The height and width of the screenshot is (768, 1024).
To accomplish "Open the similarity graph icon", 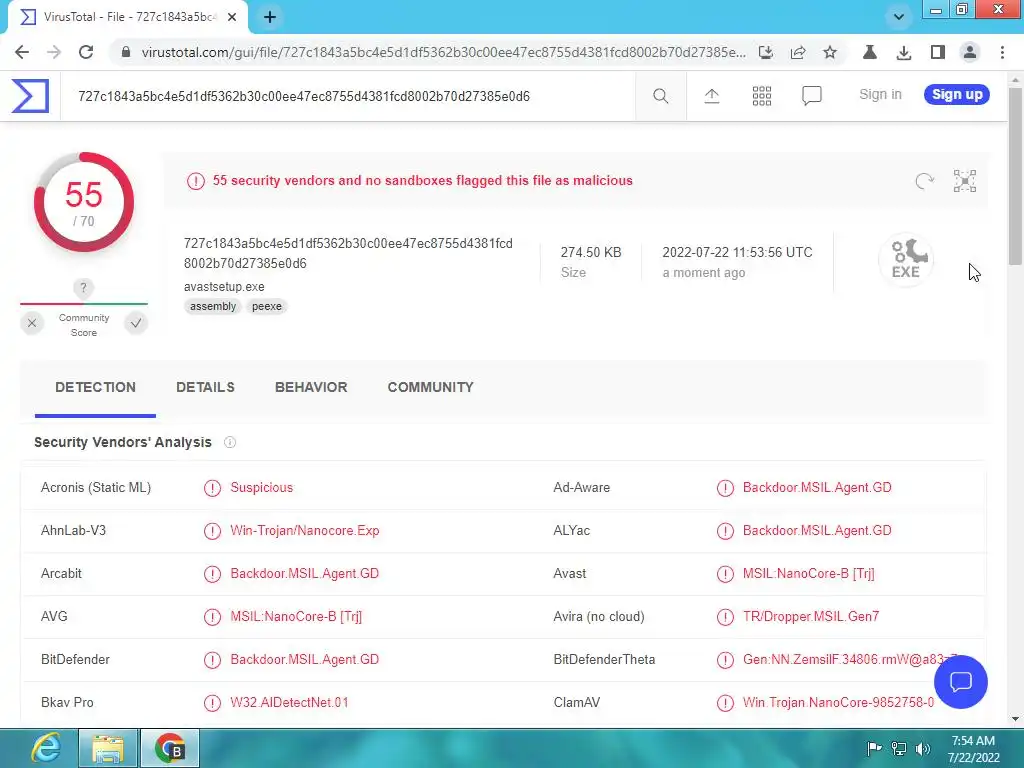I will (x=965, y=181).
